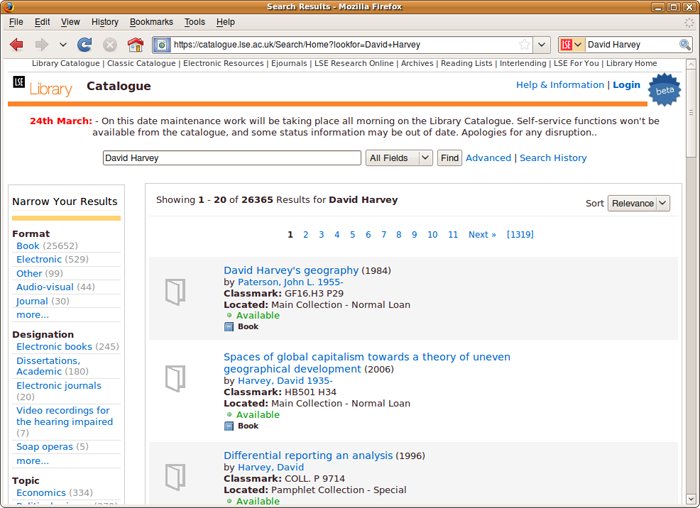Open the All Fields search type dropdown
Screen dimensions: 700x508
coord(399,158)
